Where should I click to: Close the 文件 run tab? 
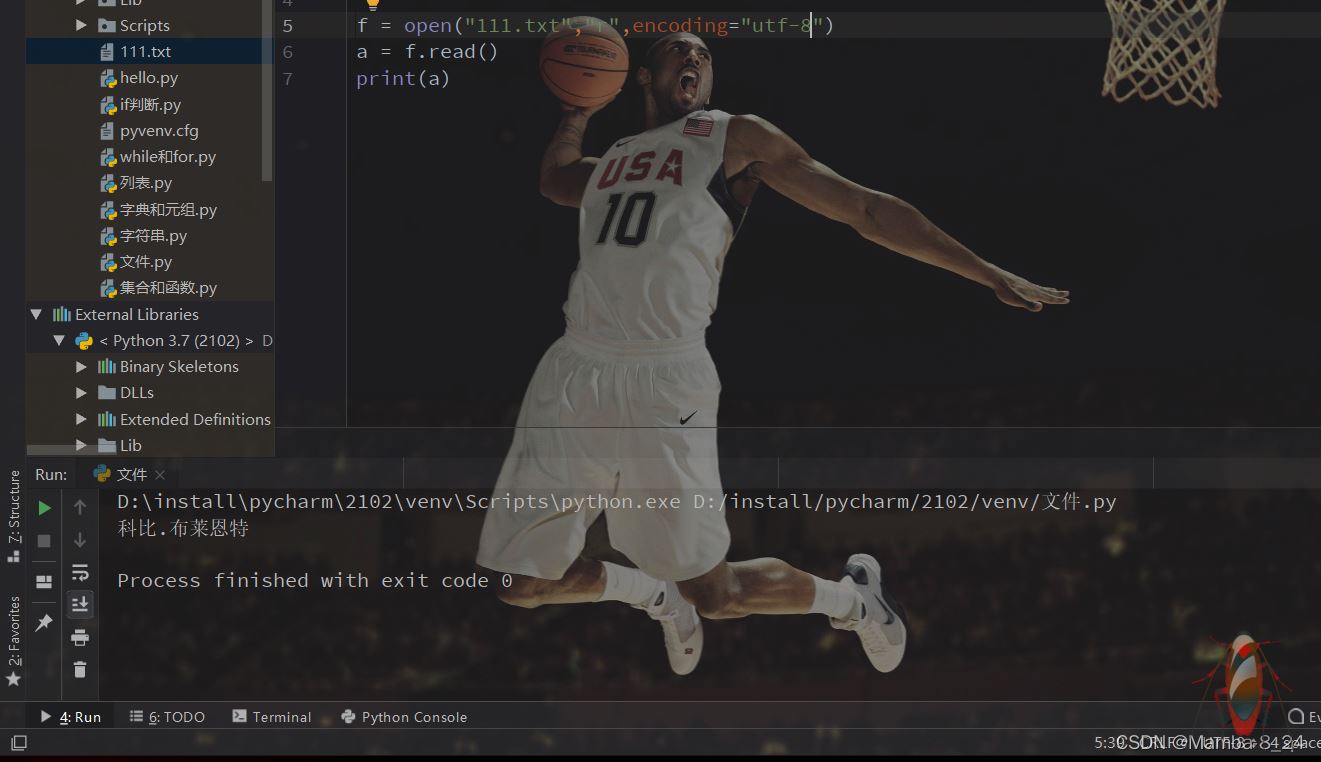click(160, 475)
